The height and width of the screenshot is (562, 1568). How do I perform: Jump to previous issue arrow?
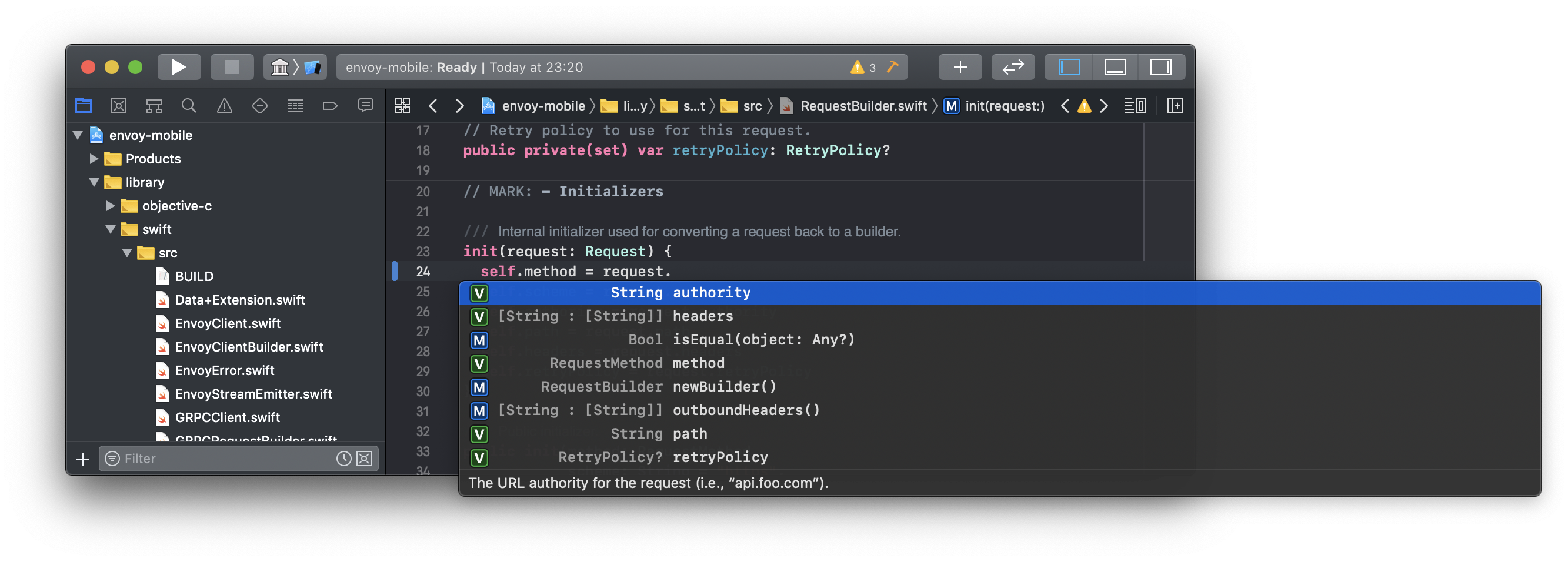tap(1065, 106)
